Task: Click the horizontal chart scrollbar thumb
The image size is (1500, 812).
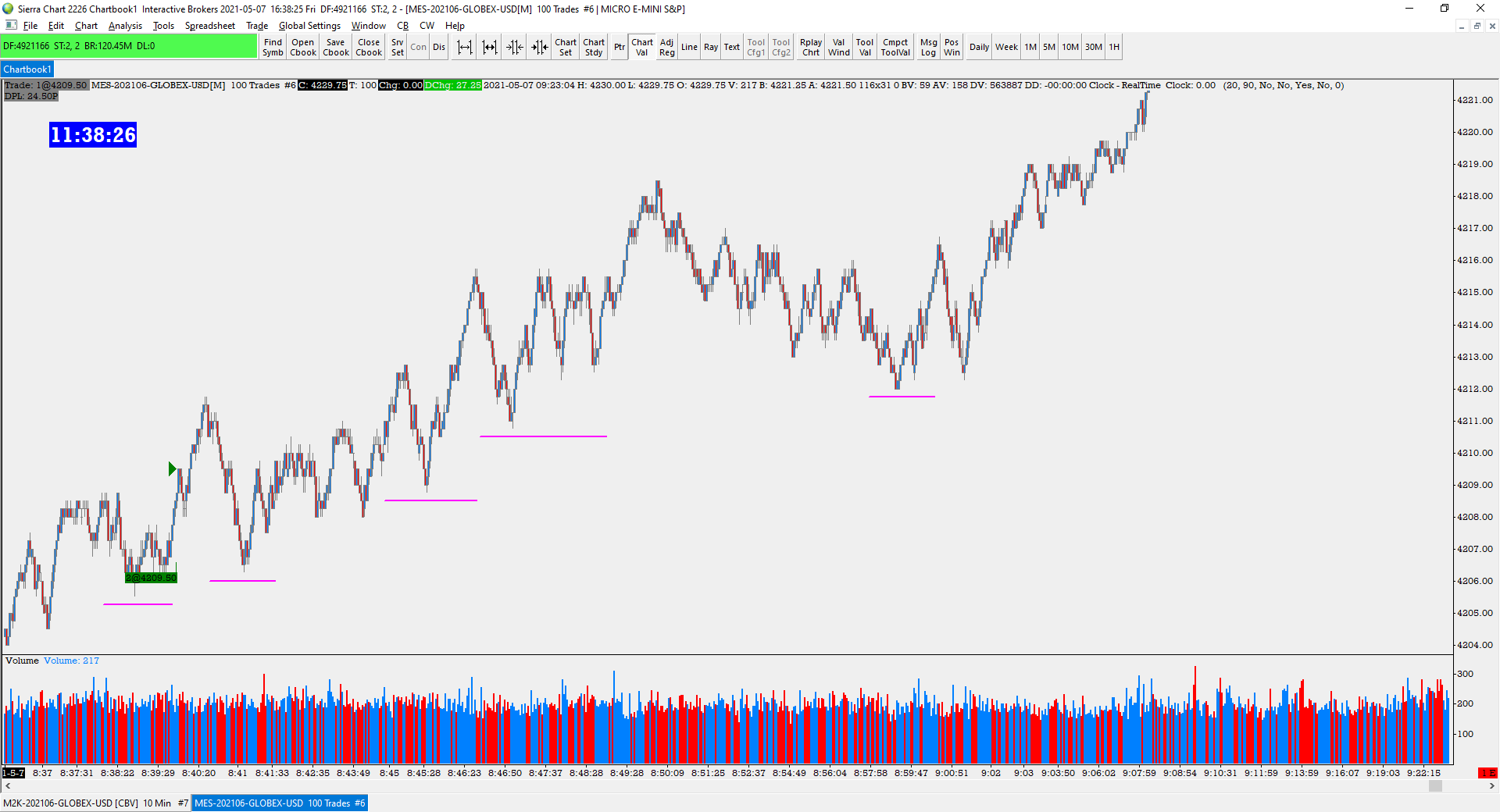Action: (x=1435, y=786)
